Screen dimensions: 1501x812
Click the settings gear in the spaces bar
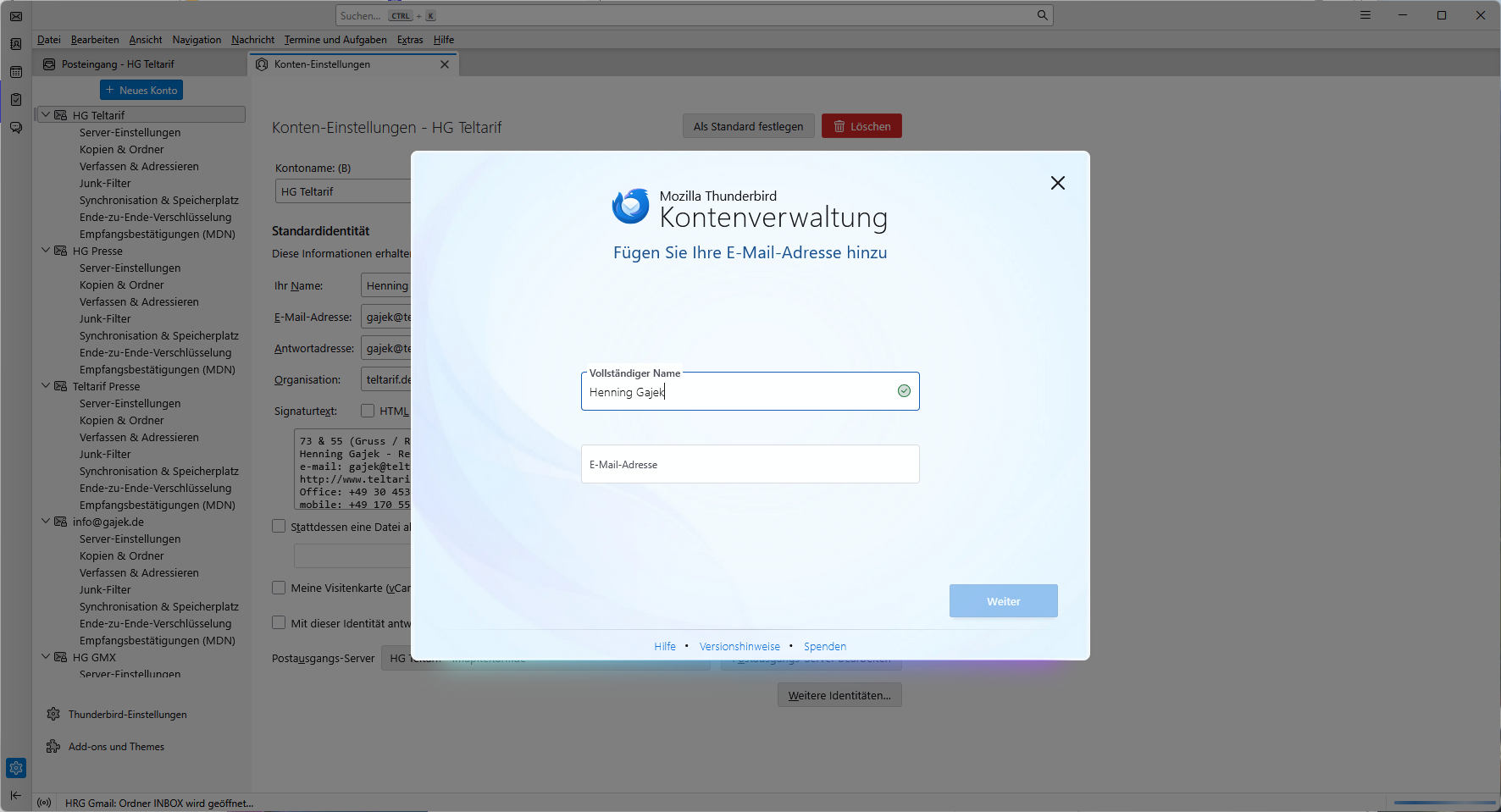coord(16,768)
